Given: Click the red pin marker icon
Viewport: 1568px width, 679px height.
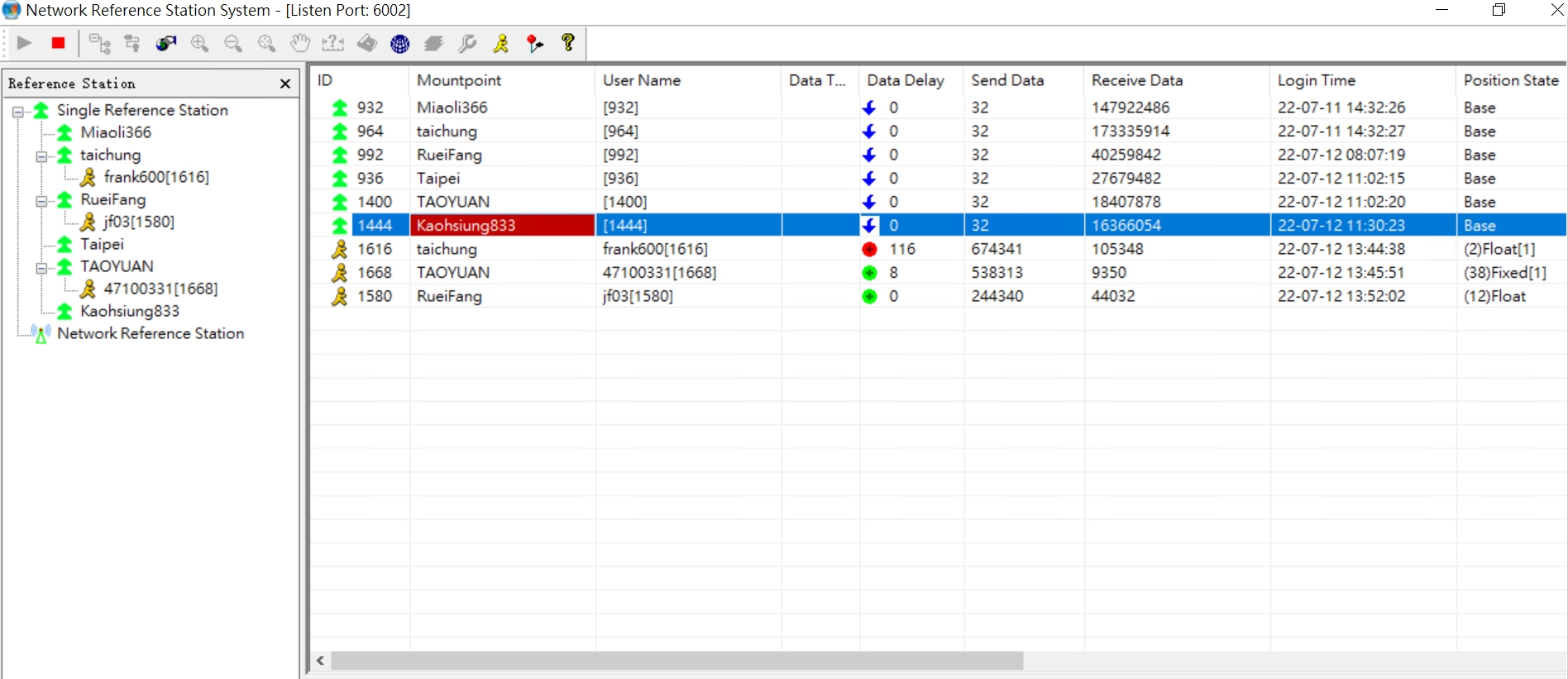Looking at the screenshot, I should 535,43.
